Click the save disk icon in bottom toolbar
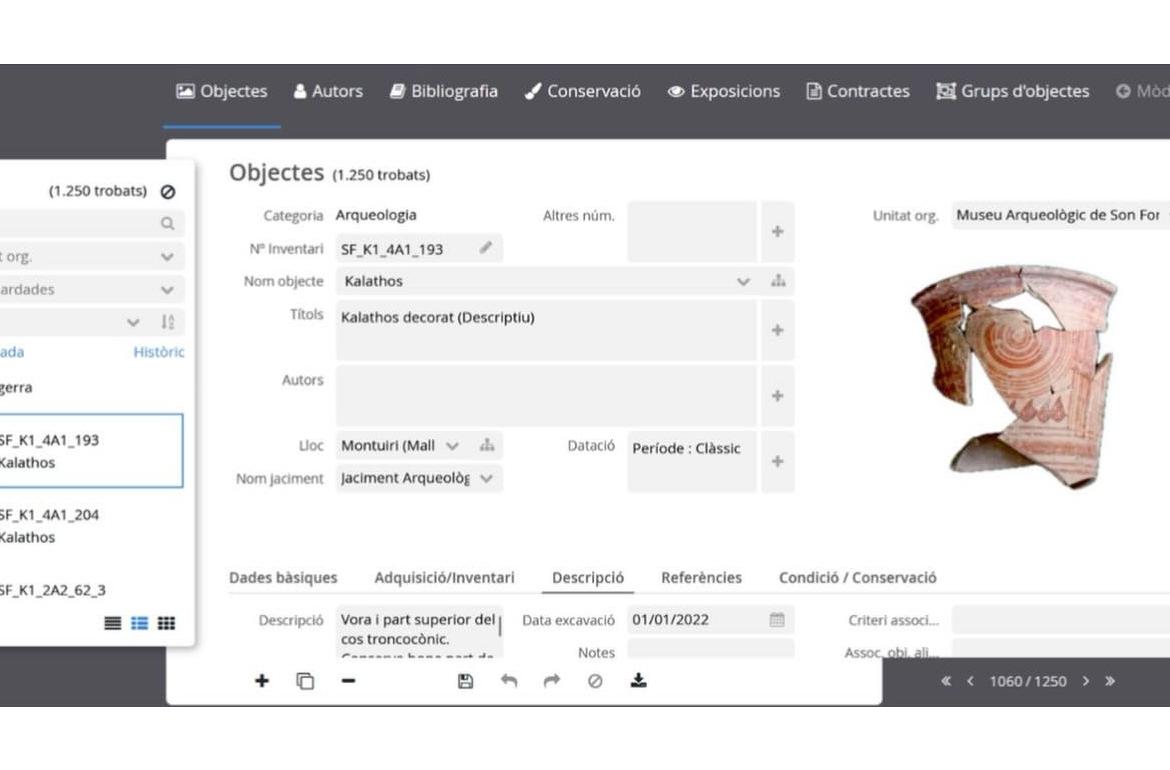 (x=465, y=682)
